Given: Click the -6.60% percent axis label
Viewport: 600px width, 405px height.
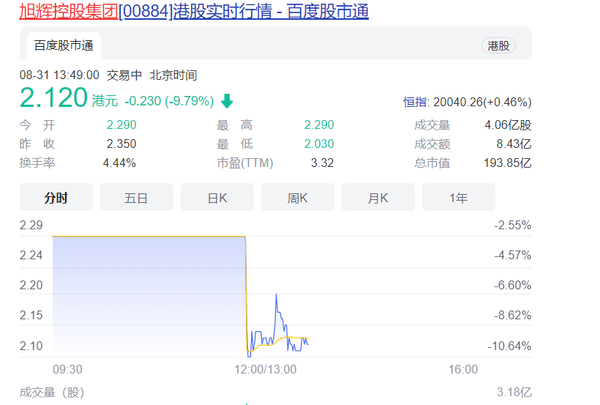Looking at the screenshot, I should [x=512, y=285].
